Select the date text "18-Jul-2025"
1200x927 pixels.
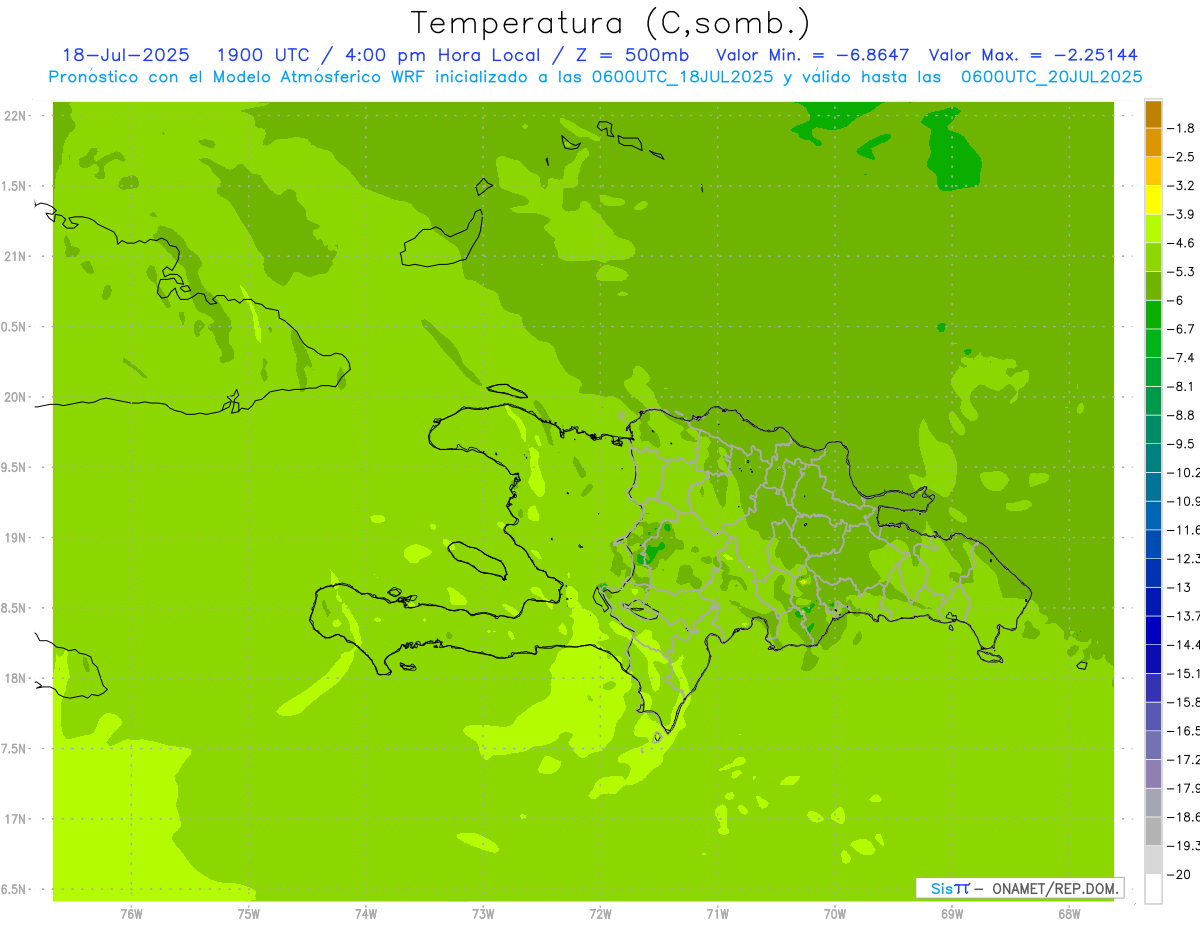(126, 55)
